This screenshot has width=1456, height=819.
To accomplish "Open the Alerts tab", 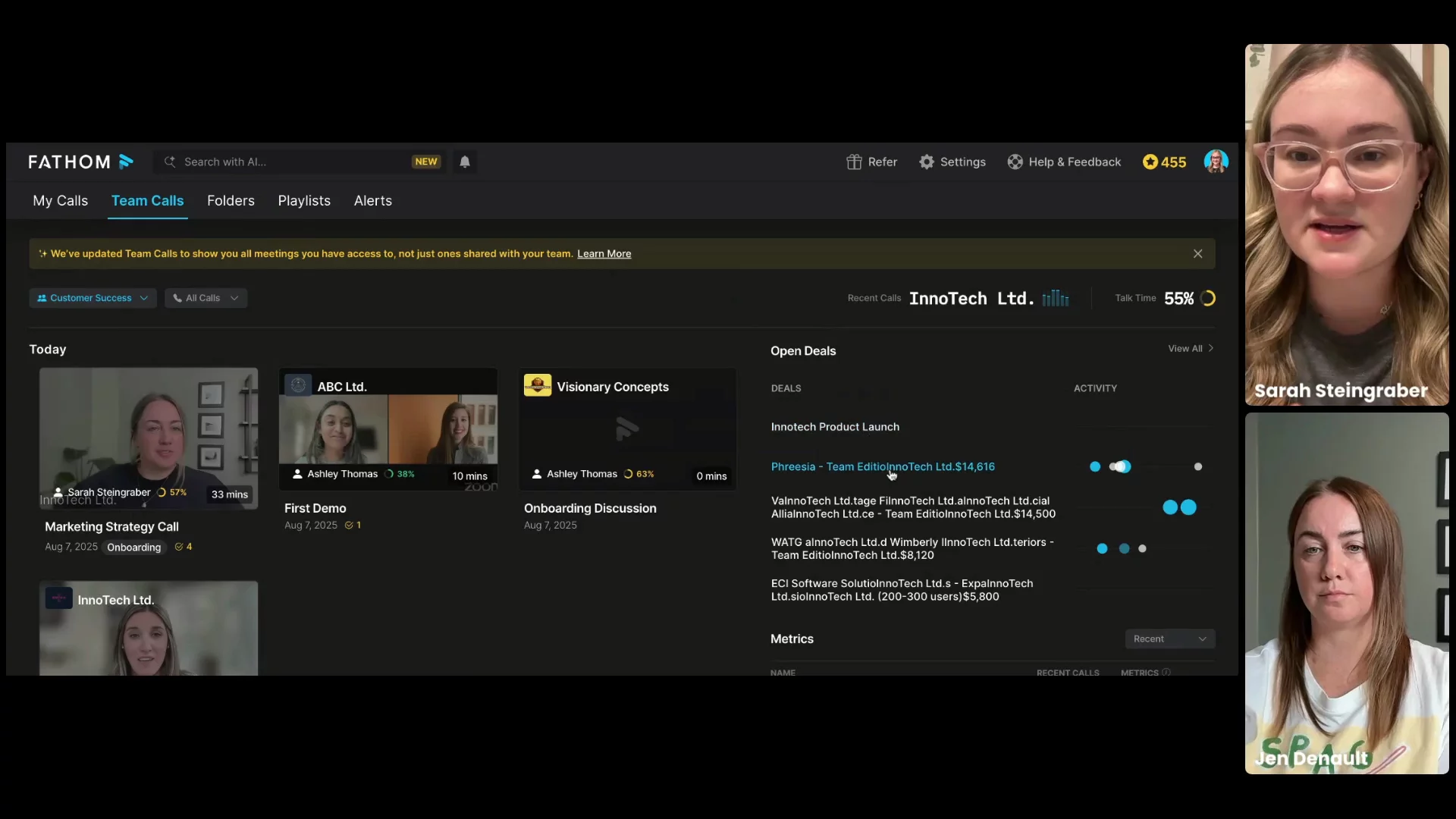I will pyautogui.click(x=372, y=200).
